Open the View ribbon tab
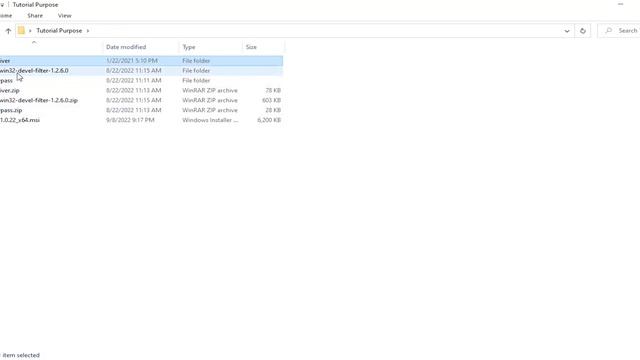 (64, 16)
